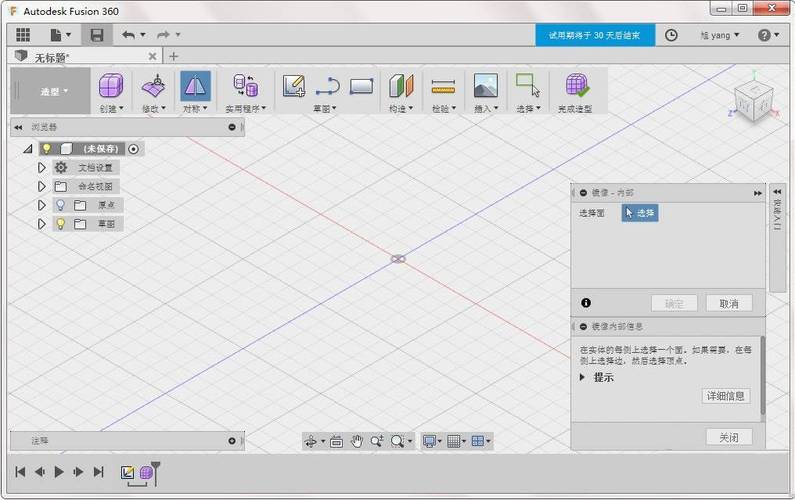Expand the 文档设置 tree node

[x=42, y=168]
